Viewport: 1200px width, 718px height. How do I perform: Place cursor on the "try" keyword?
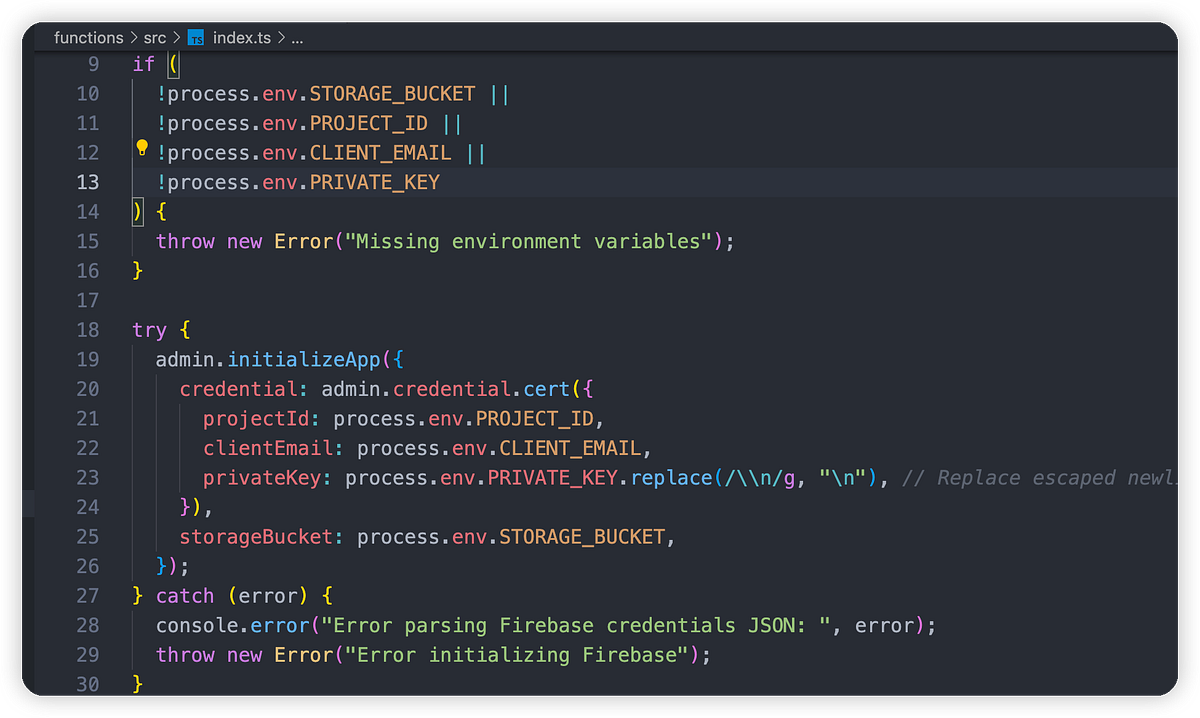point(148,329)
